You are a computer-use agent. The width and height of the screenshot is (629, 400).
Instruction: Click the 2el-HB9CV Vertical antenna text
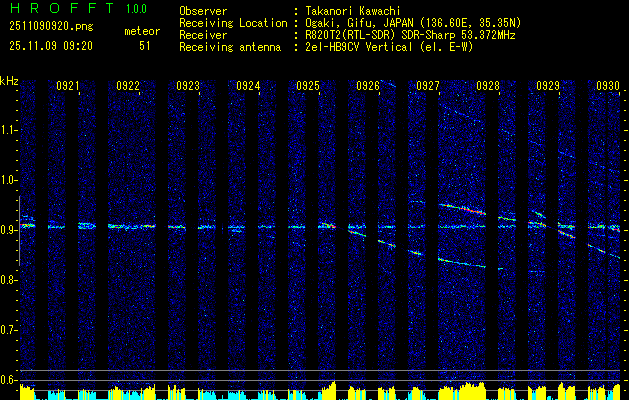pyautogui.click(x=390, y=47)
